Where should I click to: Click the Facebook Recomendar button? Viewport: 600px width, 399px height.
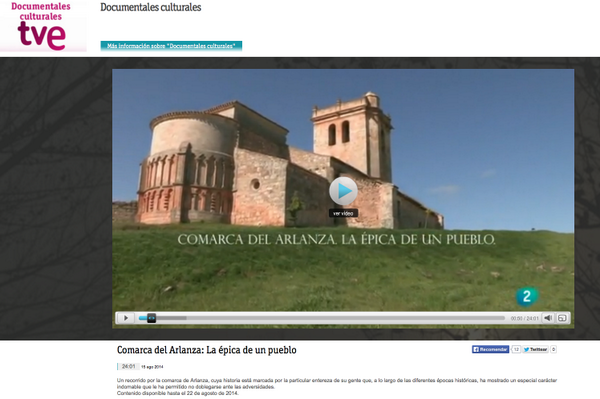(x=490, y=349)
